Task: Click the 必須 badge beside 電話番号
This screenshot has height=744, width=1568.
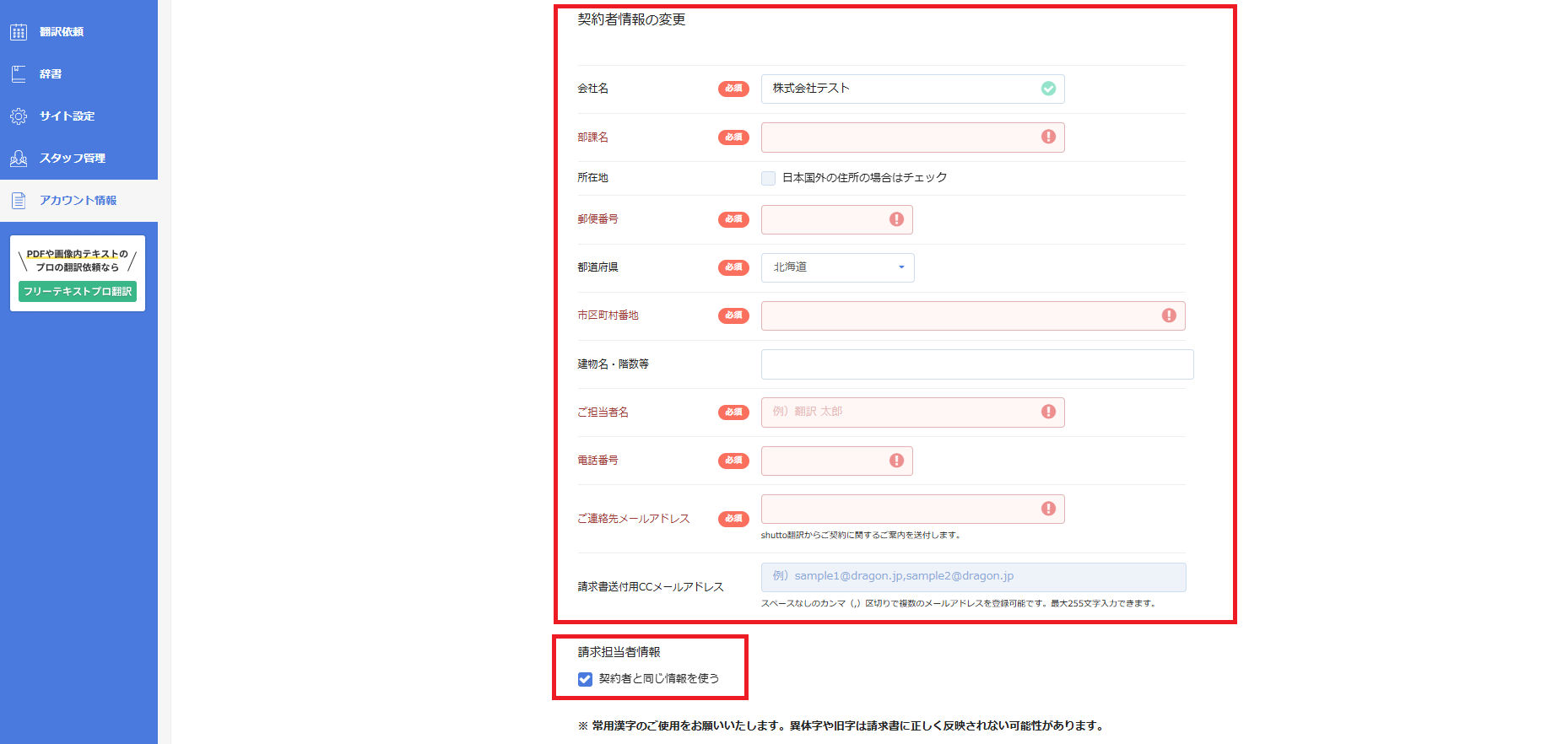Action: tap(733, 461)
